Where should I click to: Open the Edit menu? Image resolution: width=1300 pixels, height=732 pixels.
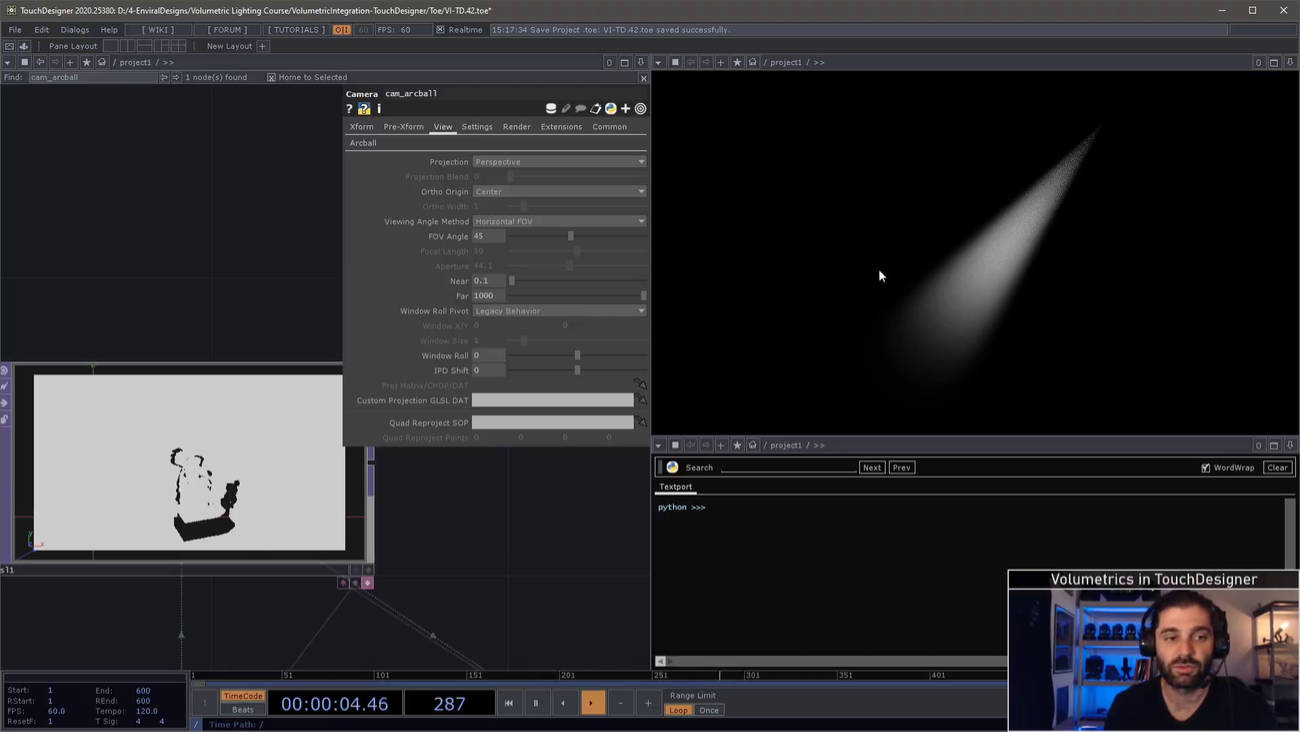pos(41,30)
